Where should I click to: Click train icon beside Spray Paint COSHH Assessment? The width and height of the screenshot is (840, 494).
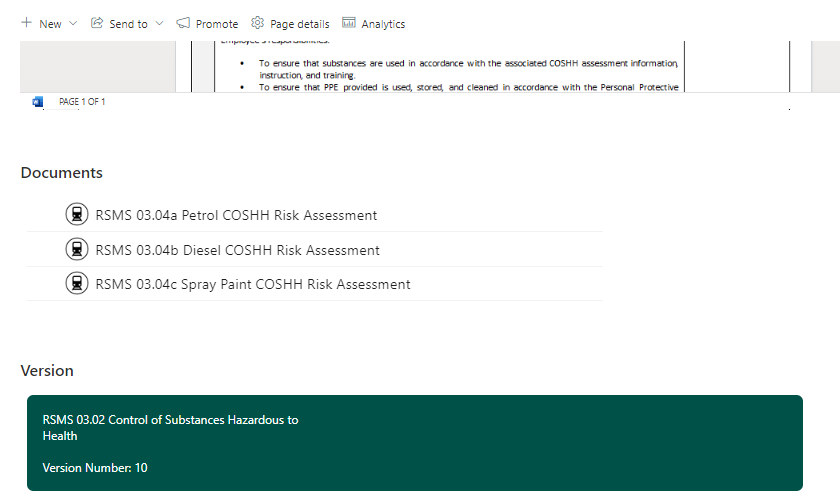pos(77,283)
